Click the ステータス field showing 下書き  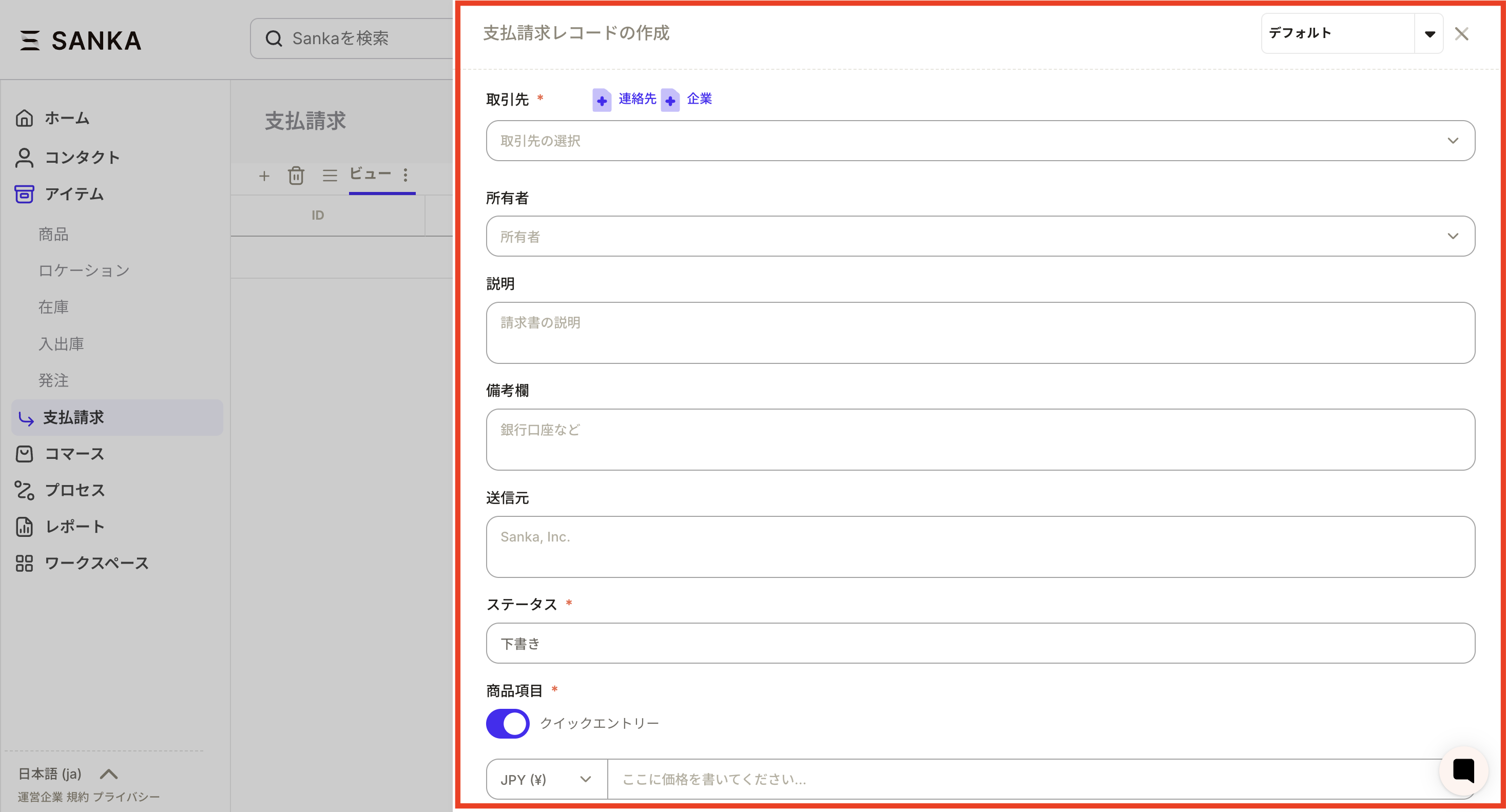980,643
